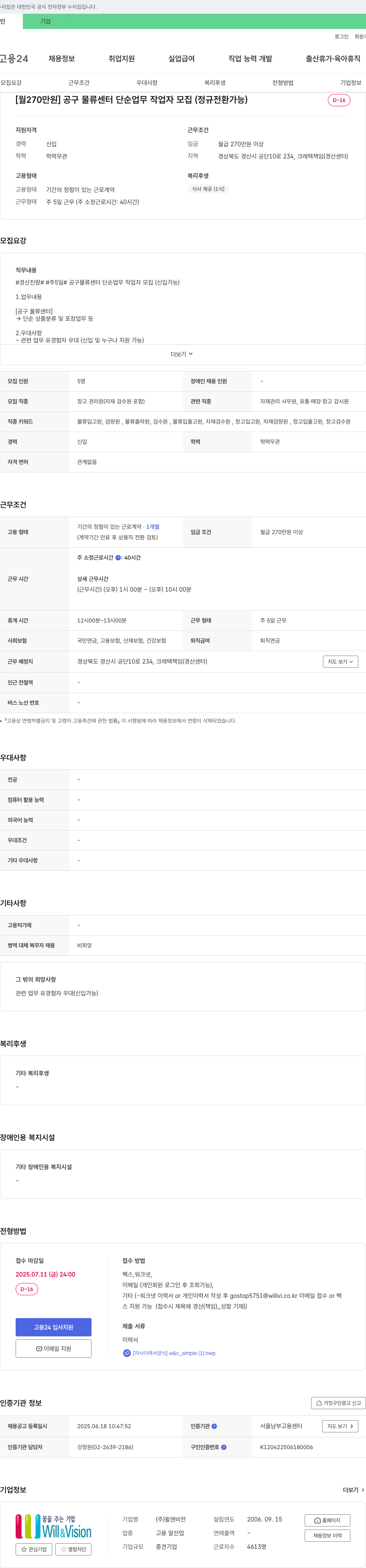Click contact person 강정원(02-2639-2186)
Viewport: 366px width, 1568px height.
click(105, 1447)
